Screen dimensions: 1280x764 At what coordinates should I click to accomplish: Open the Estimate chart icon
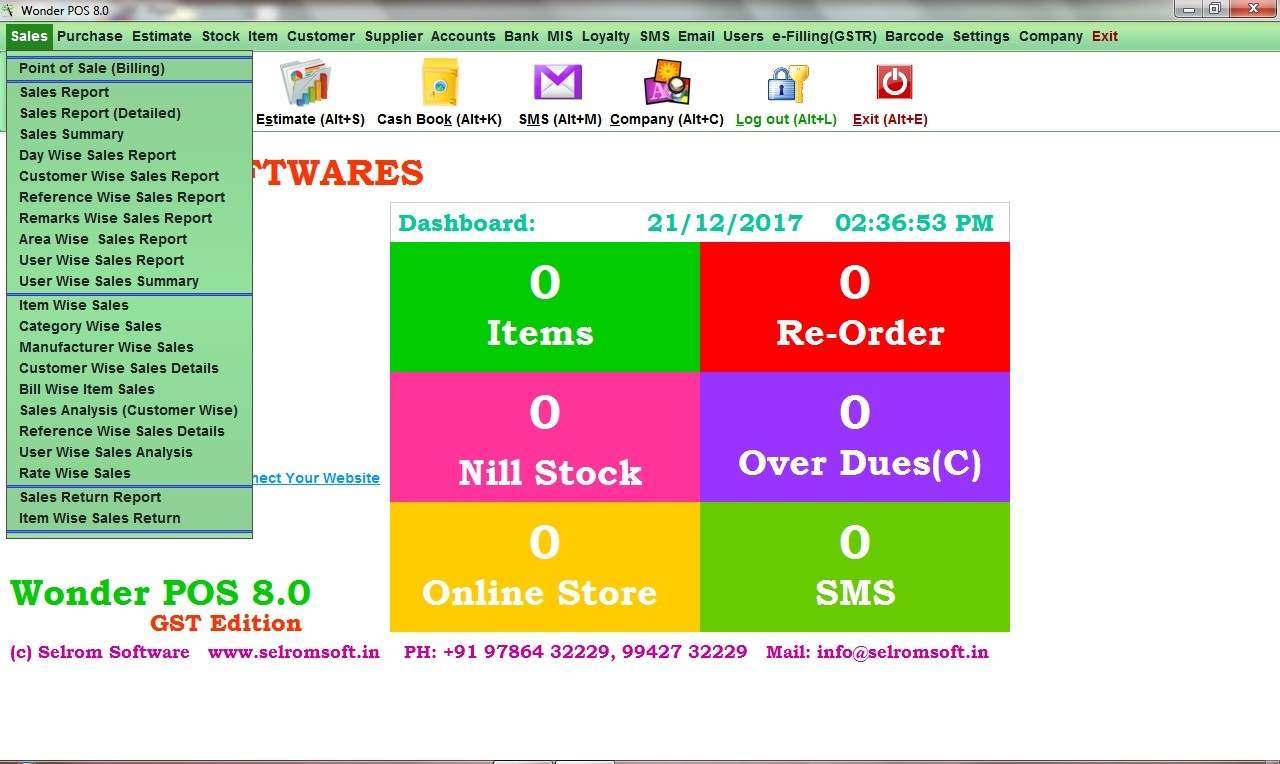click(x=305, y=82)
